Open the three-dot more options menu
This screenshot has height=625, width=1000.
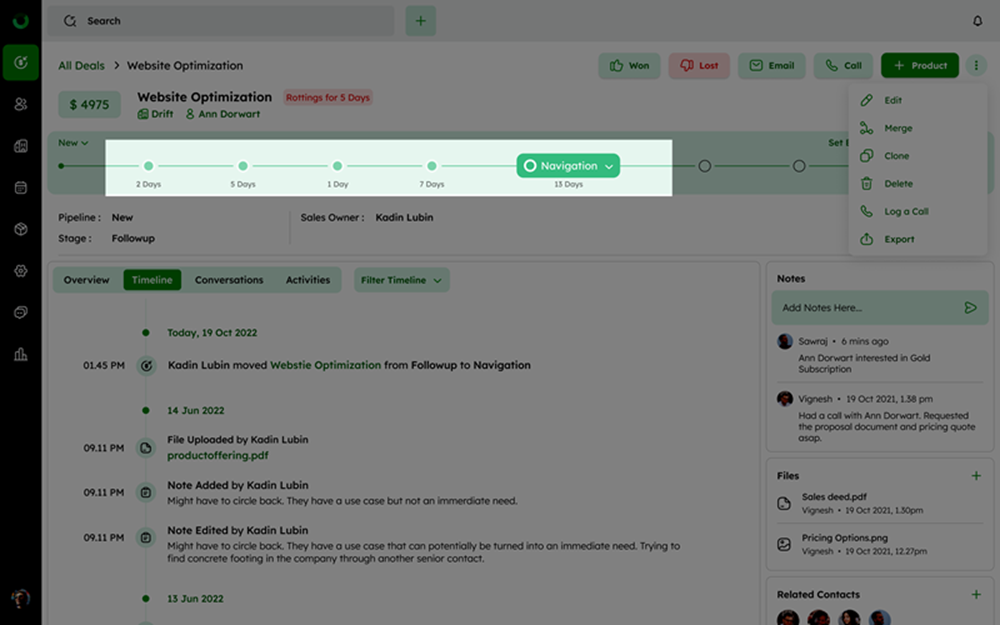(x=976, y=65)
